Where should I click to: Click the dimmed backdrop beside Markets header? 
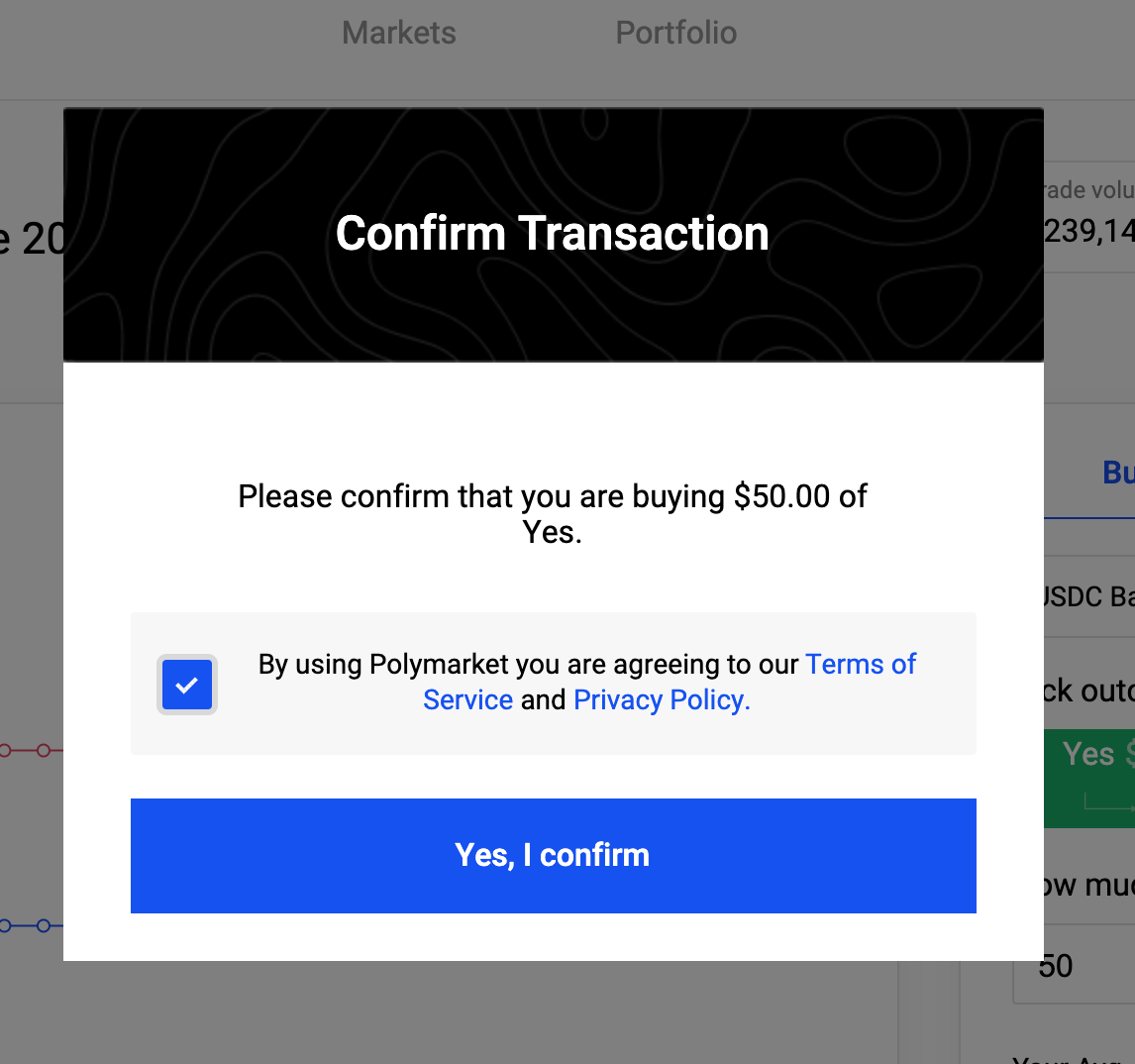(x=181, y=44)
